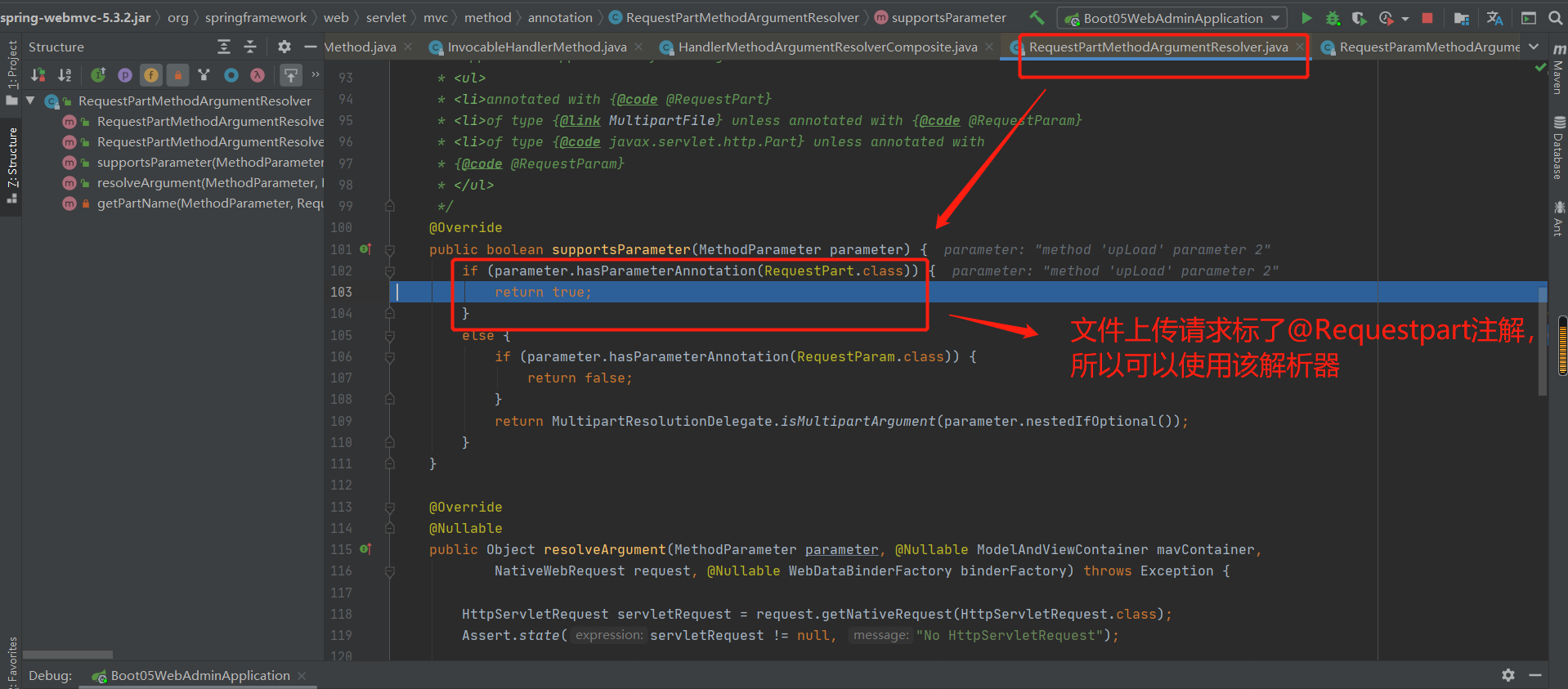Toggle Show Properties filter
The image size is (1568, 689).
click(124, 75)
